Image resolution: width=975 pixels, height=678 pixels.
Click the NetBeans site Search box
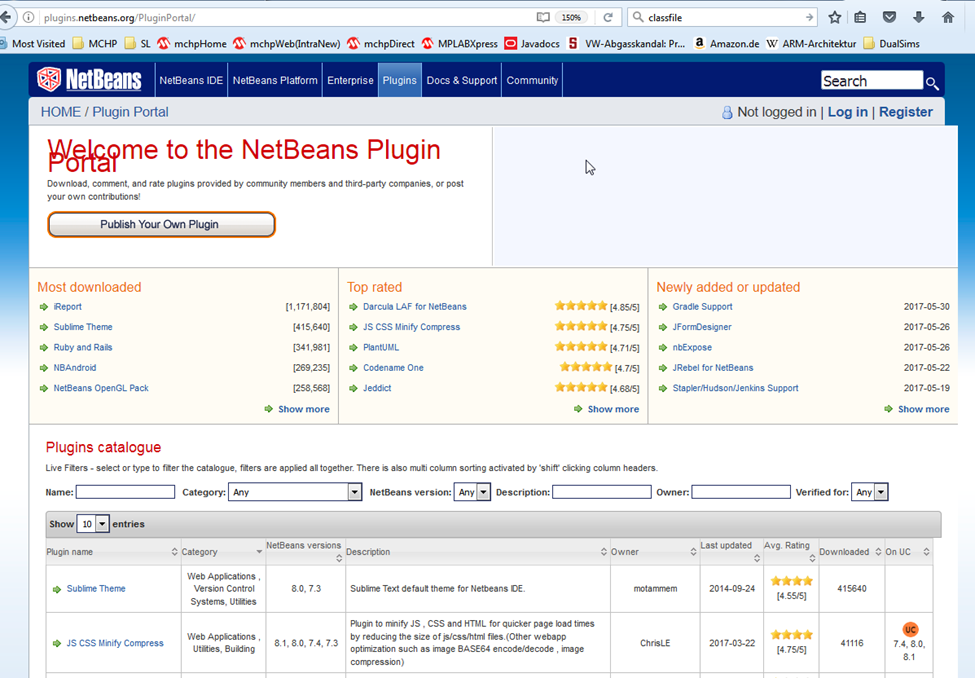coord(872,81)
